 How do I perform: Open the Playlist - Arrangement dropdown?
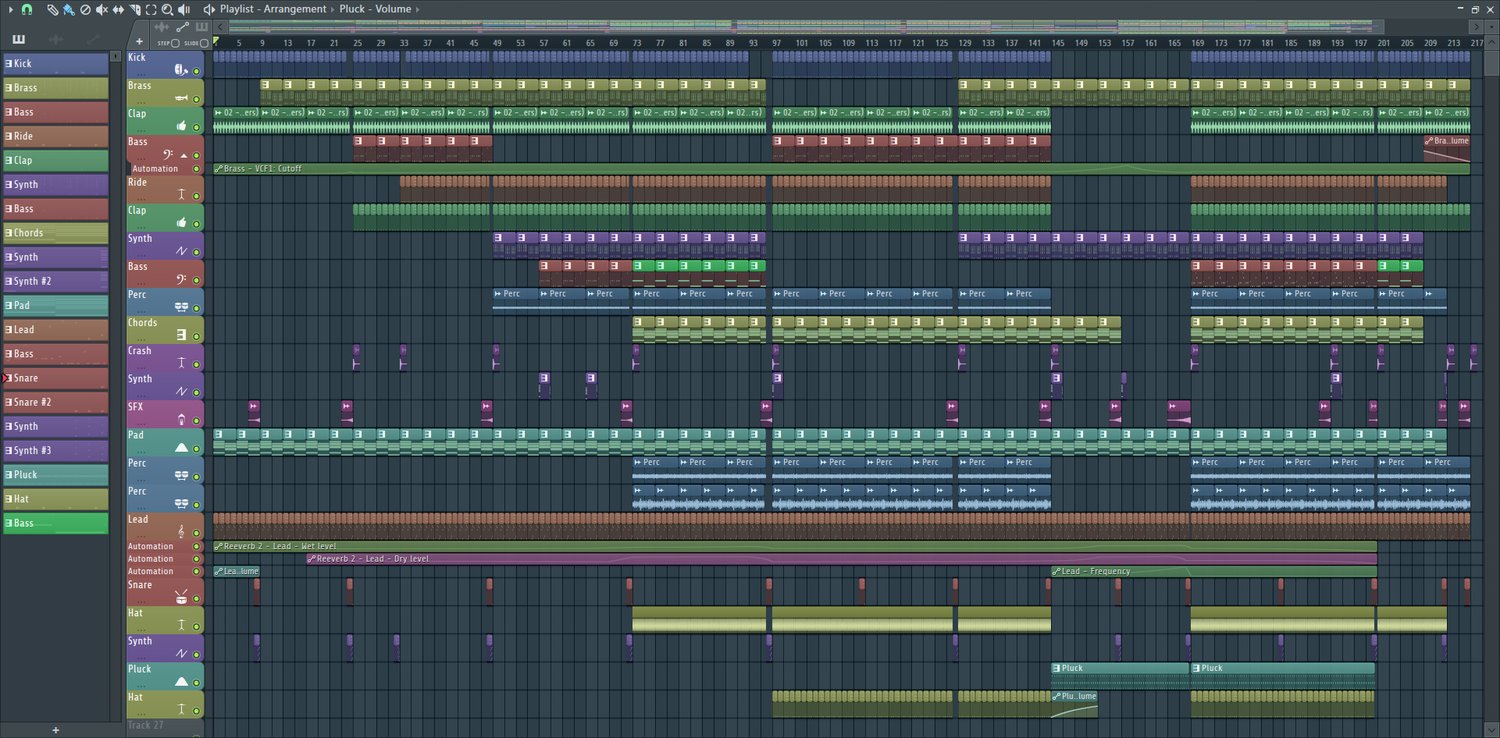(273, 9)
